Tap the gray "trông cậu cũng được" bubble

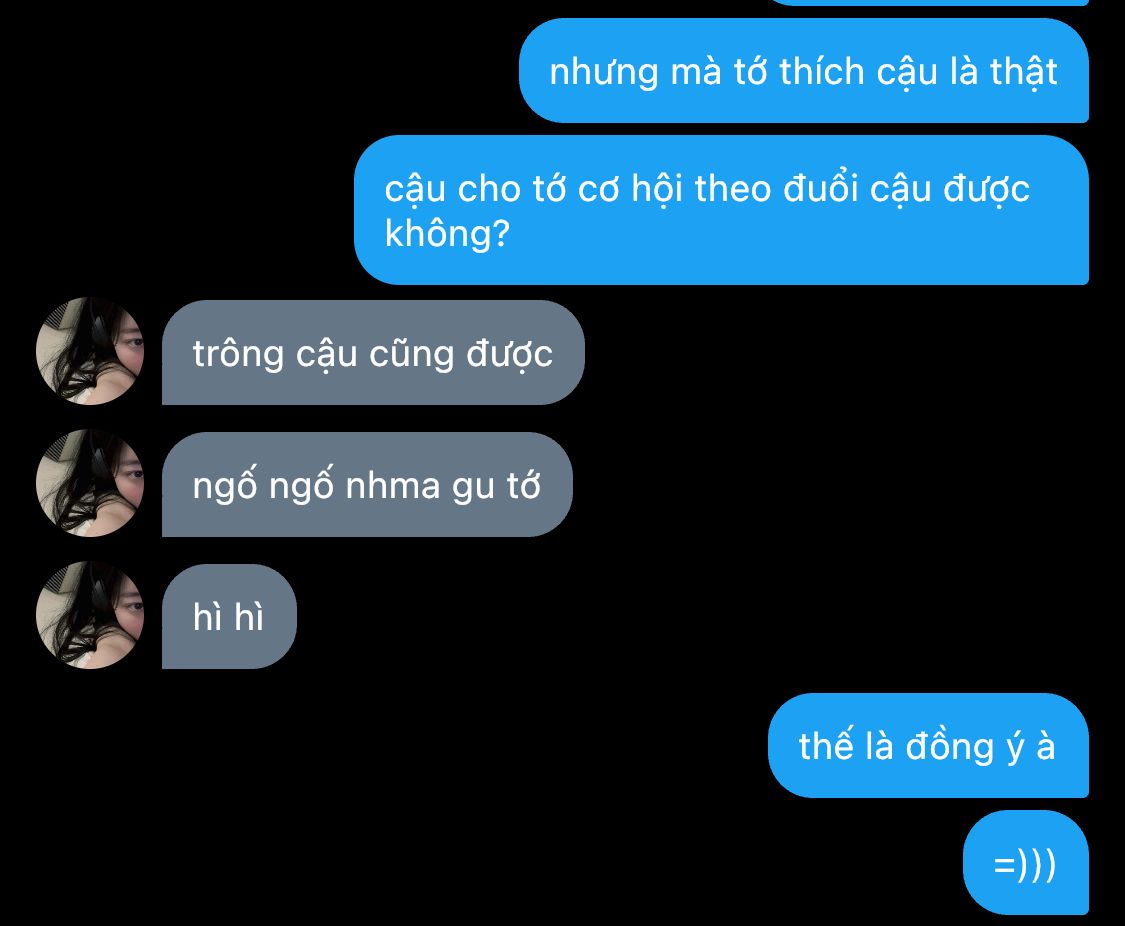[x=373, y=353]
